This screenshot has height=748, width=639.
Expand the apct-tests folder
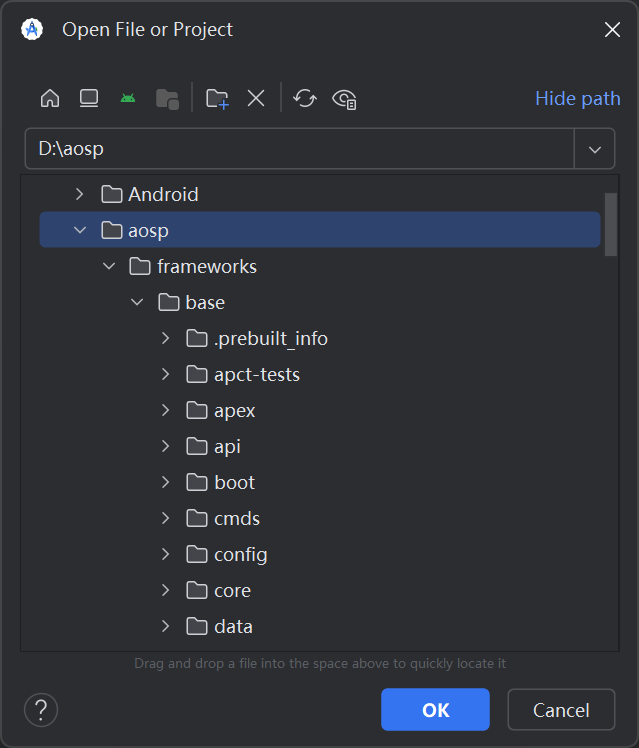[165, 374]
